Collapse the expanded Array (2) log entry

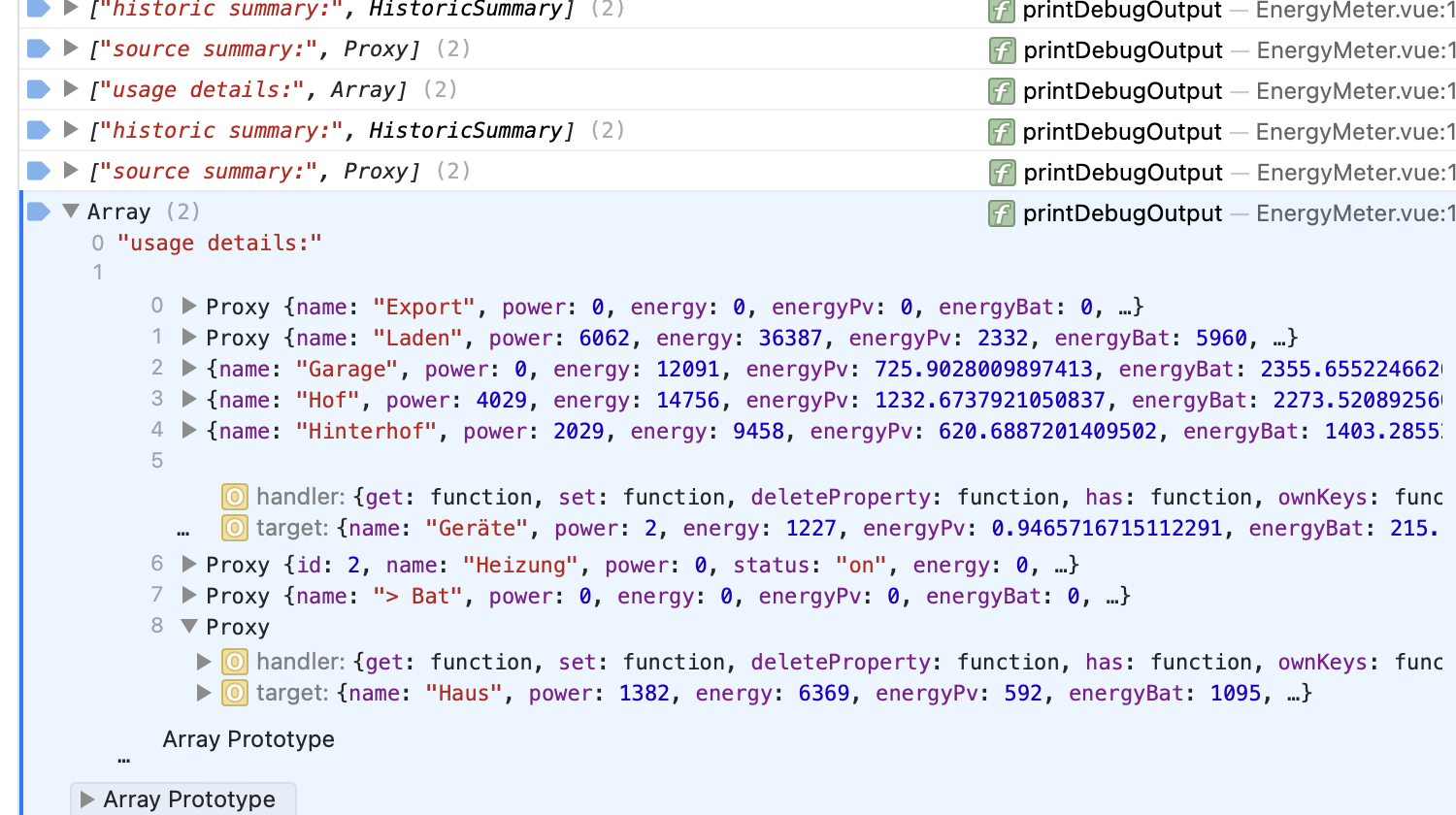[x=70, y=211]
